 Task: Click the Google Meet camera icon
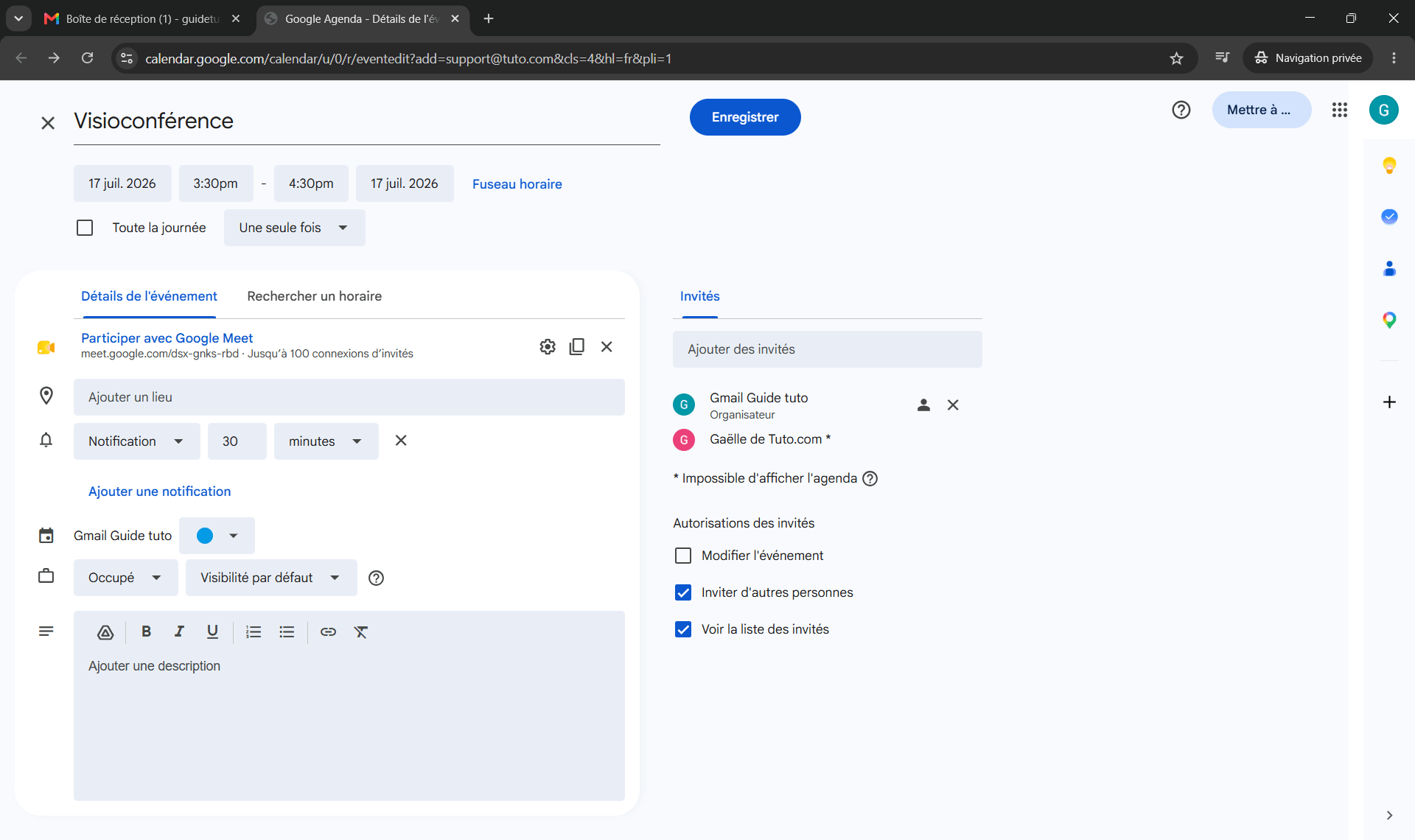pyautogui.click(x=46, y=347)
